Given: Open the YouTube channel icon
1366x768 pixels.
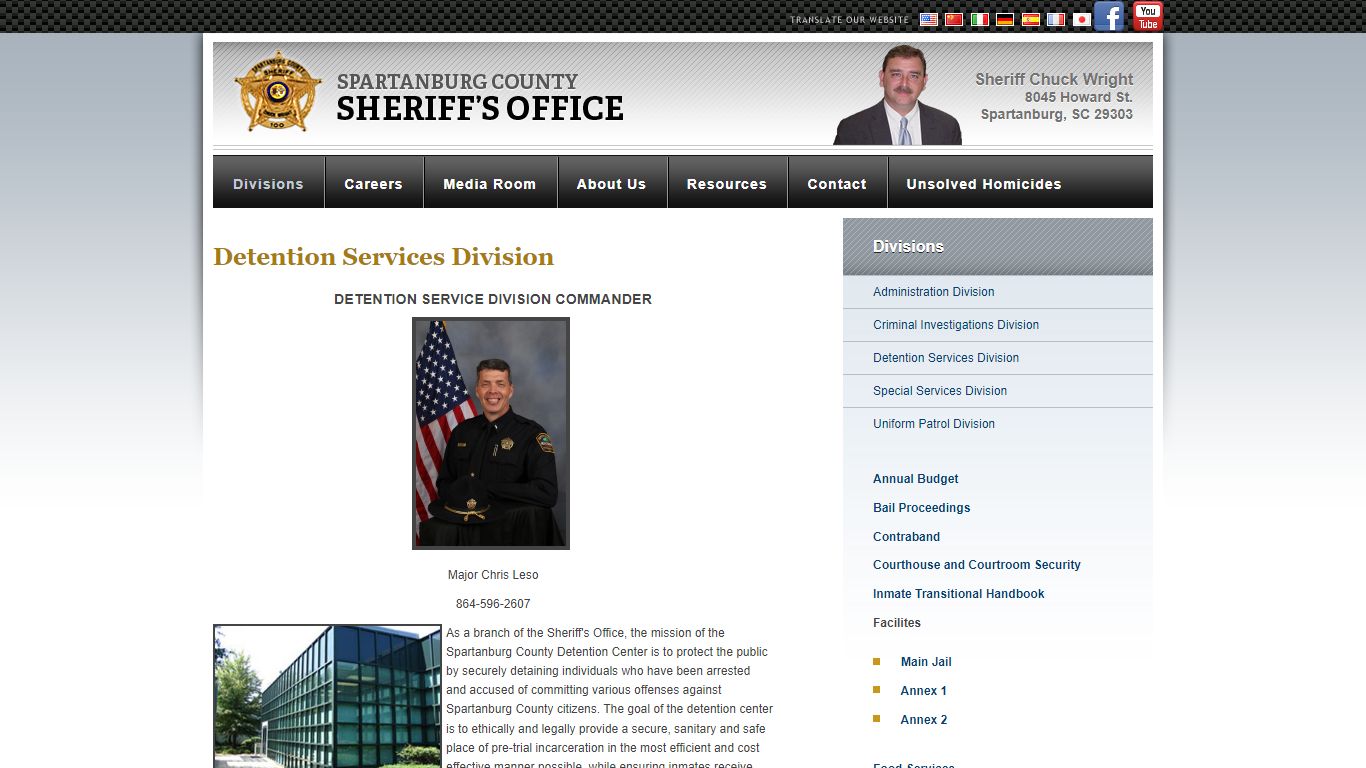Looking at the screenshot, I should coord(1147,17).
